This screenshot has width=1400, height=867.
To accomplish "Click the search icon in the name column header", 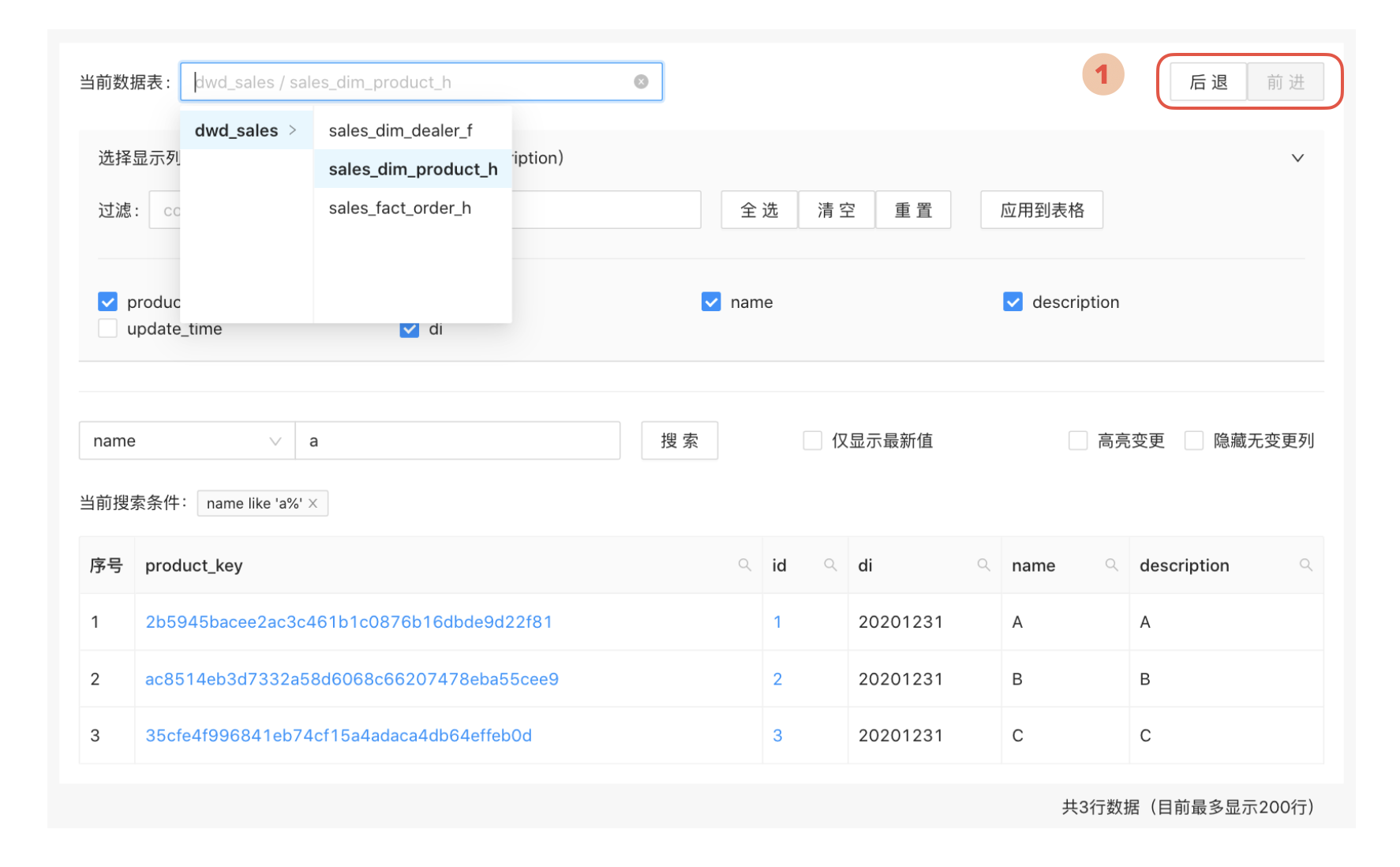I will point(1112,565).
